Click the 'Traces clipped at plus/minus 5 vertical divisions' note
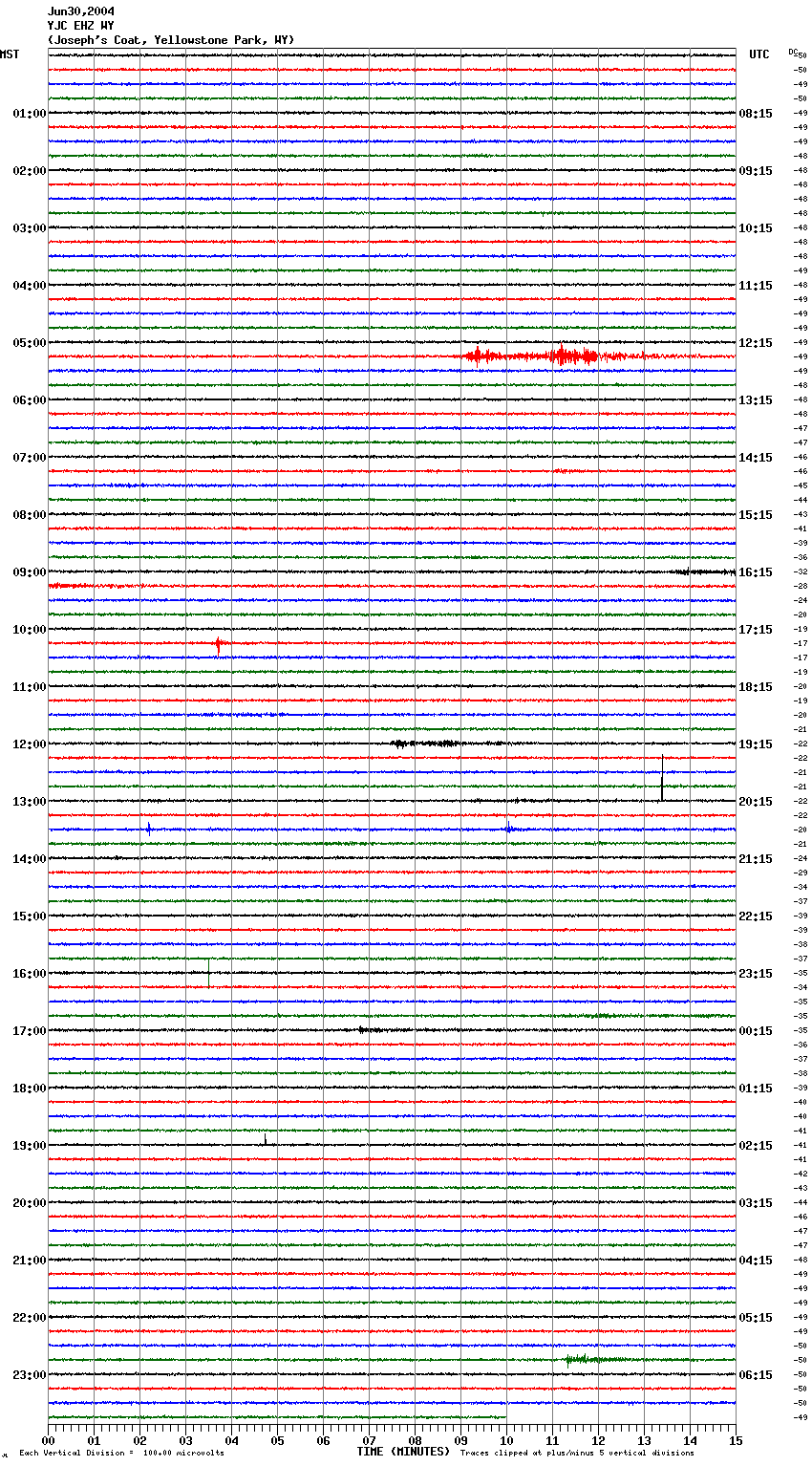 pos(577,1454)
